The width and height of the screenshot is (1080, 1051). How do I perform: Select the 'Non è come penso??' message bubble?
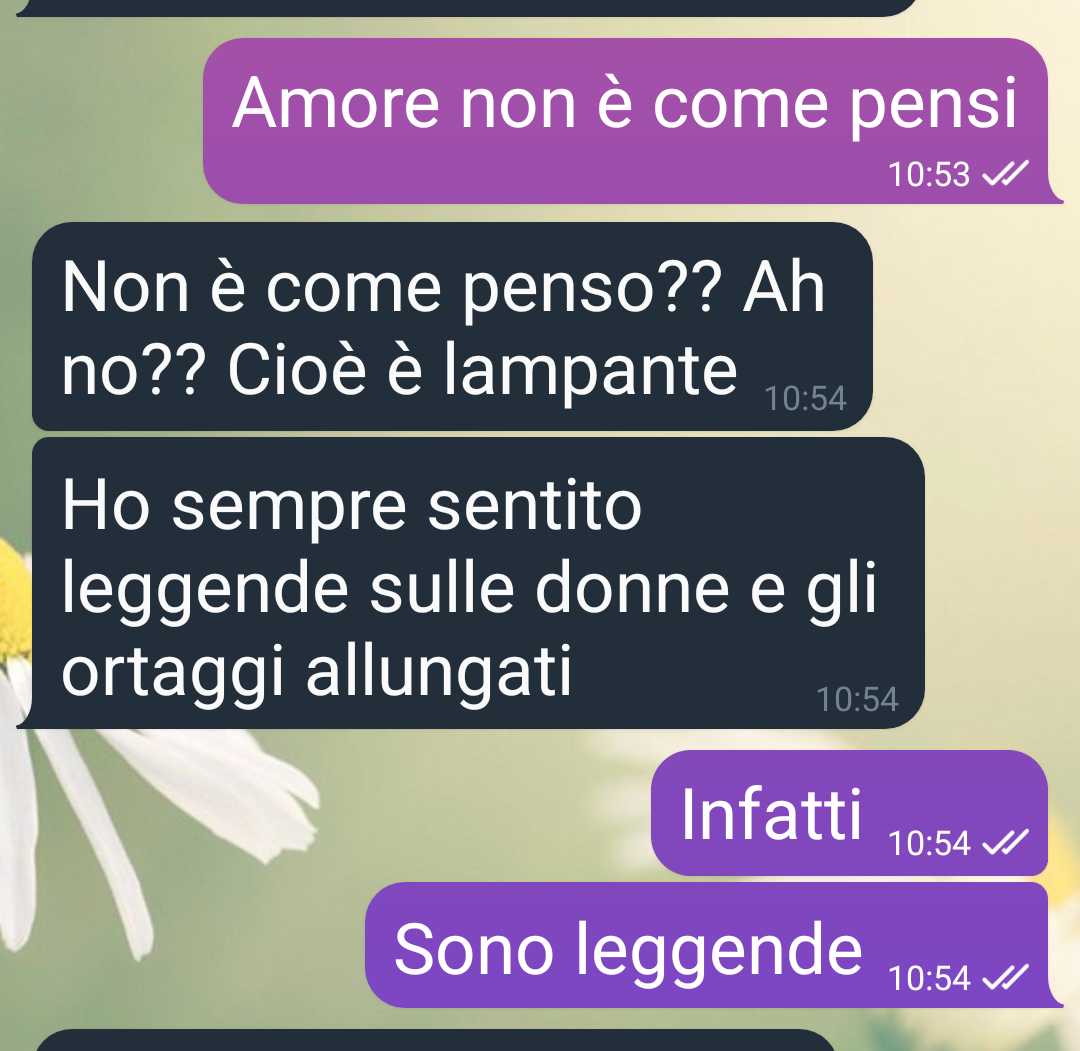pyautogui.click(x=453, y=326)
